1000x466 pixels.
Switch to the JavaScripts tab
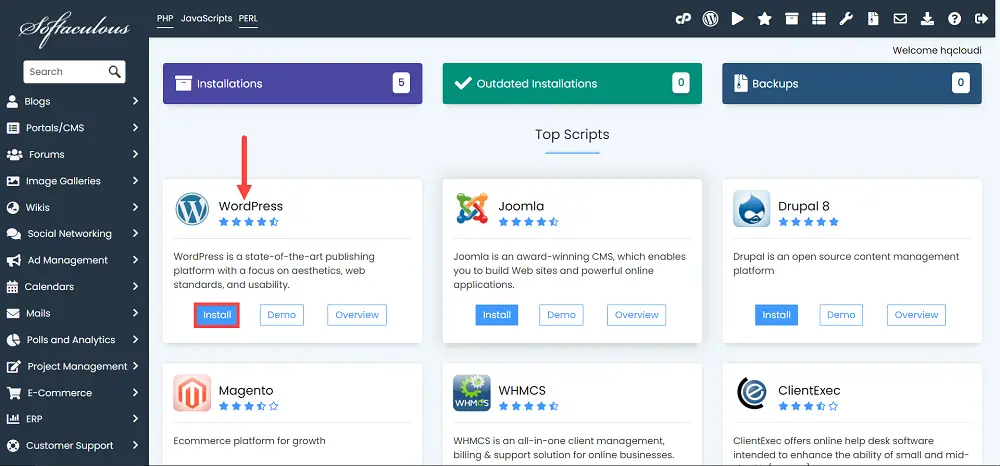206,18
